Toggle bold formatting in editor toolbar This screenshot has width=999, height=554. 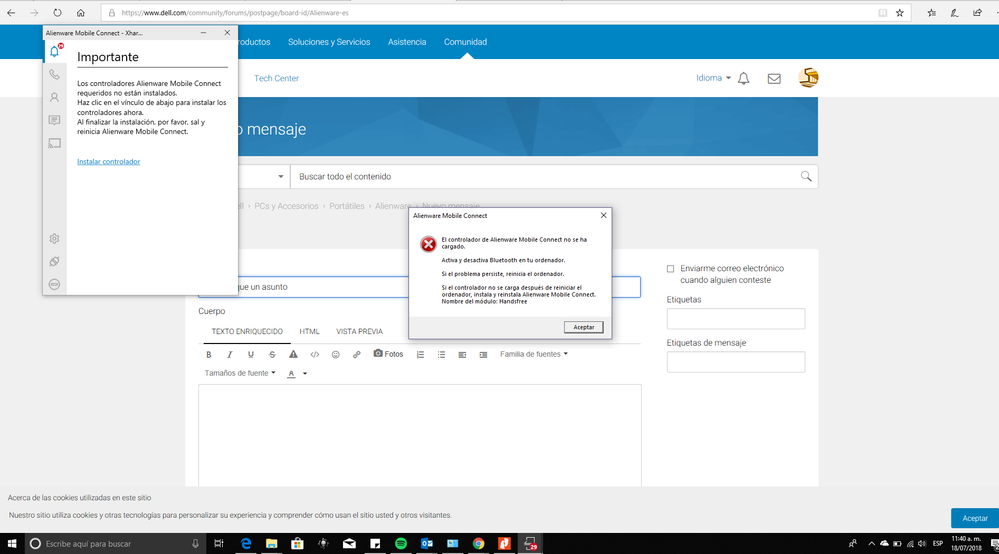tap(208, 355)
